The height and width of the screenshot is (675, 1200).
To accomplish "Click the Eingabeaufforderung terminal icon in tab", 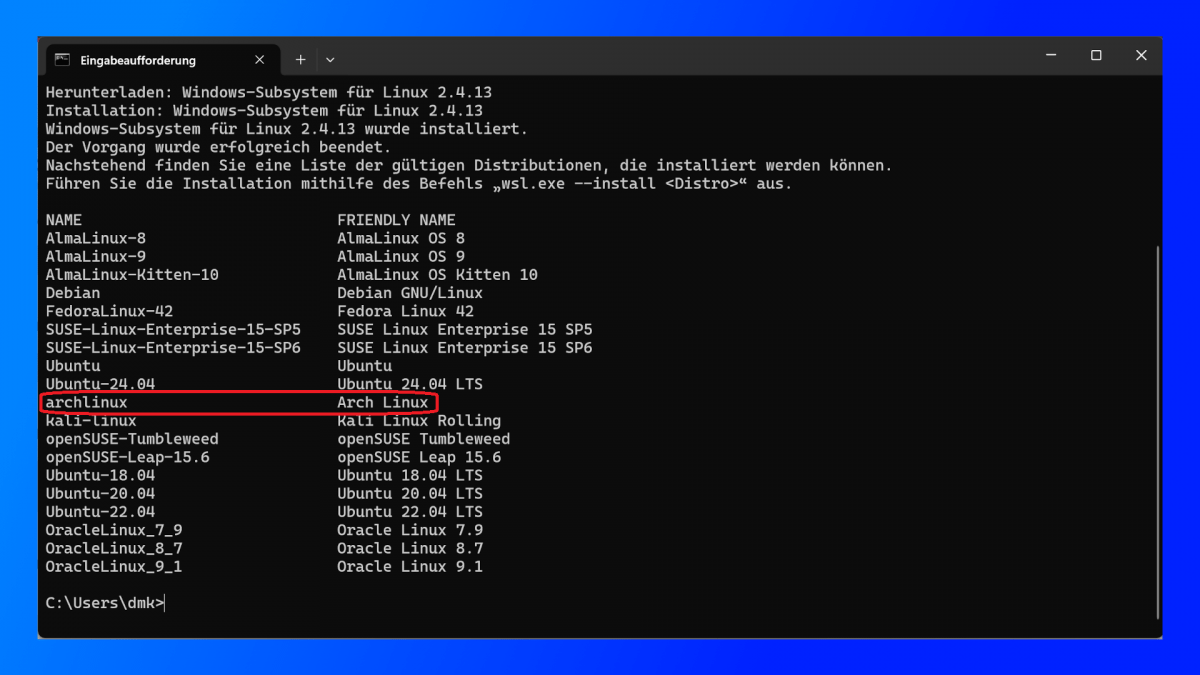I will [62, 60].
